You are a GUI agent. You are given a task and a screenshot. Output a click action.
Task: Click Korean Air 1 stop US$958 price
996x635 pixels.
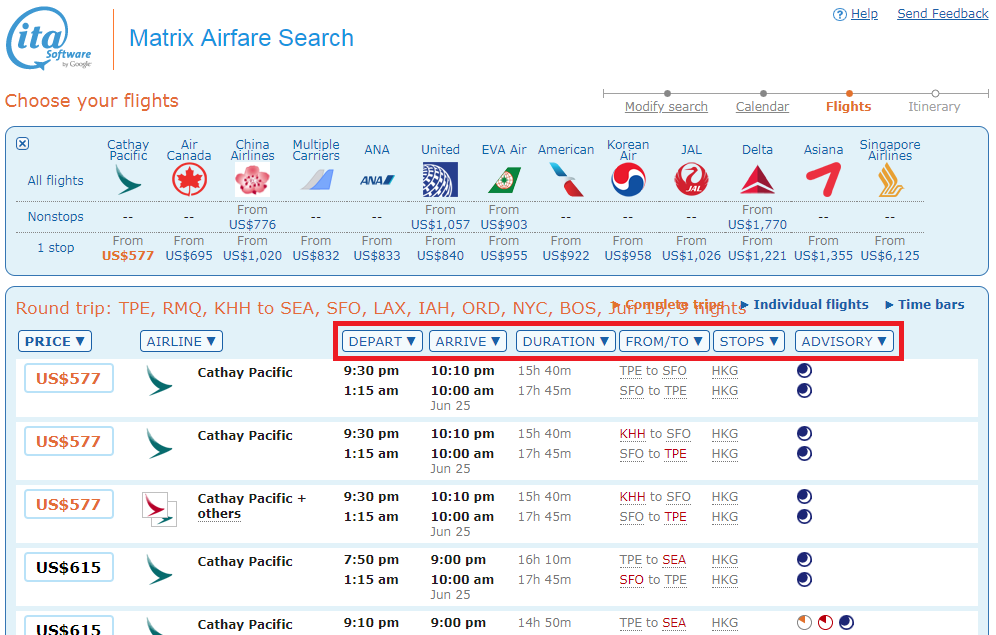click(x=628, y=255)
